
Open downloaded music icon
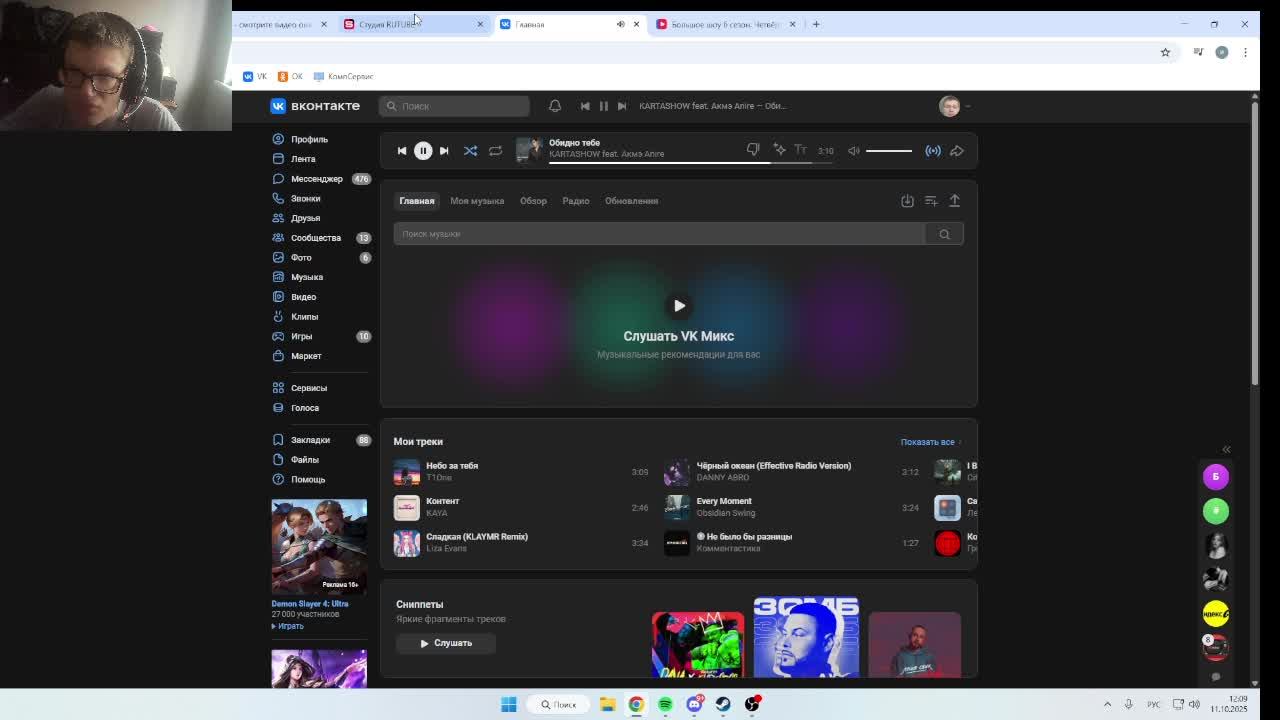pos(907,201)
